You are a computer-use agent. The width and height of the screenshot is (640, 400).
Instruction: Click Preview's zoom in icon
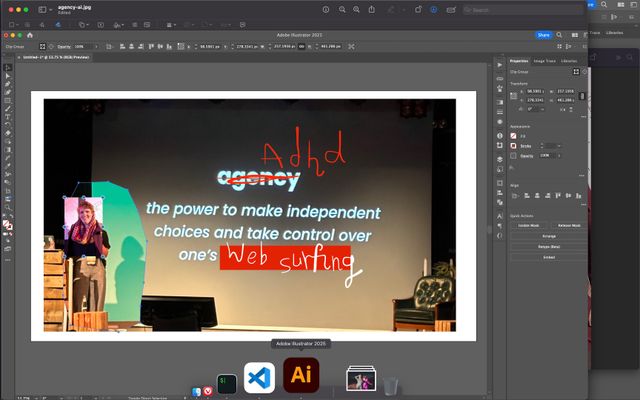tap(356, 9)
